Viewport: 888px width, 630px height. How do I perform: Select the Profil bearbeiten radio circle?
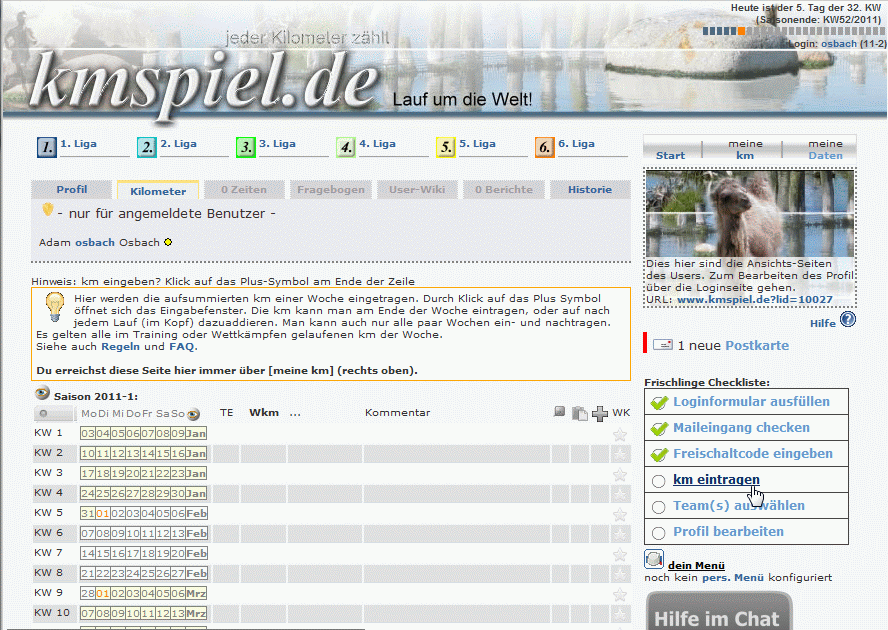[658, 533]
